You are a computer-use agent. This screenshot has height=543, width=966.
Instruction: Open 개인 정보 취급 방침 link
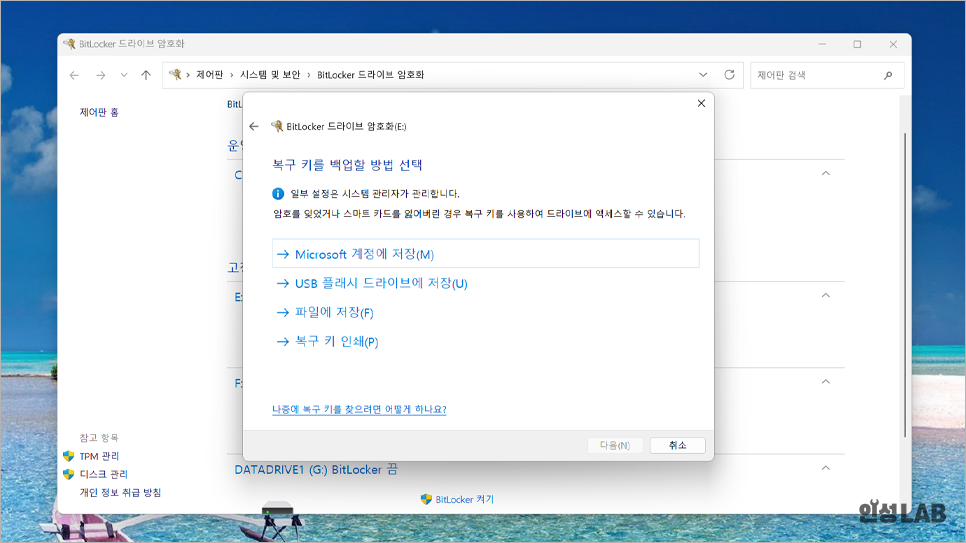[120, 492]
